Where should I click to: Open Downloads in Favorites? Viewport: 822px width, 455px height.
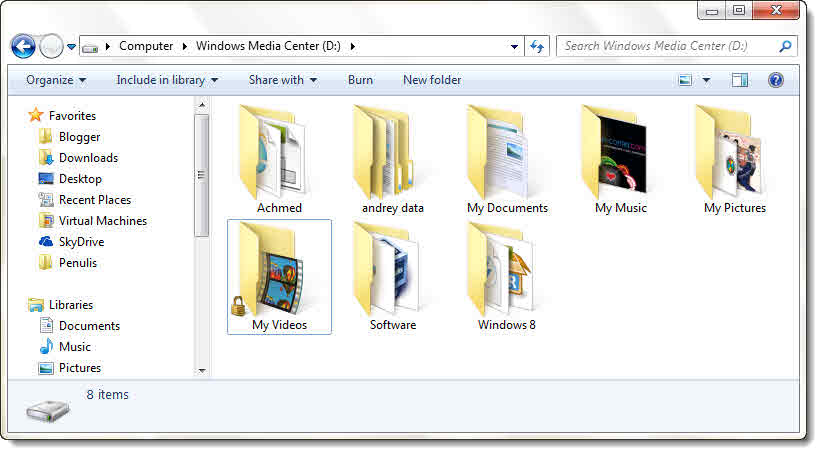[88, 158]
